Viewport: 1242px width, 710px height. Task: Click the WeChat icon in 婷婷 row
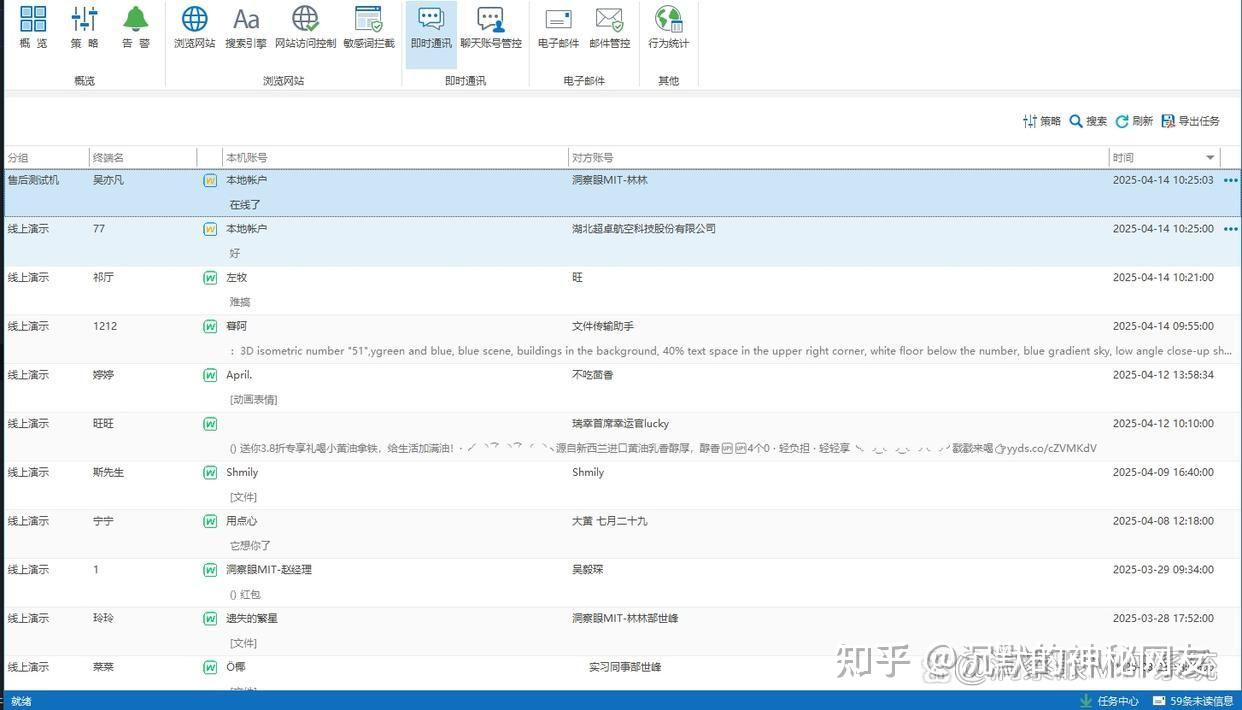[210, 375]
